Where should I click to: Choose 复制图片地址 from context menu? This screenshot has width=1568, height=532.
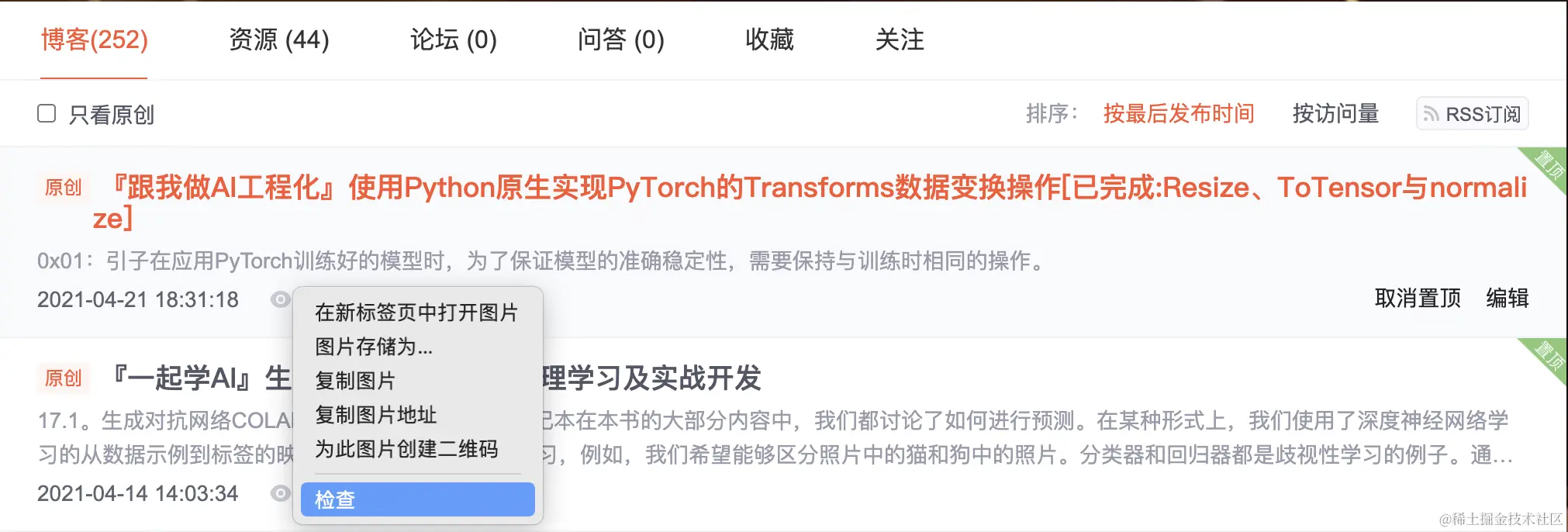pyautogui.click(x=376, y=415)
